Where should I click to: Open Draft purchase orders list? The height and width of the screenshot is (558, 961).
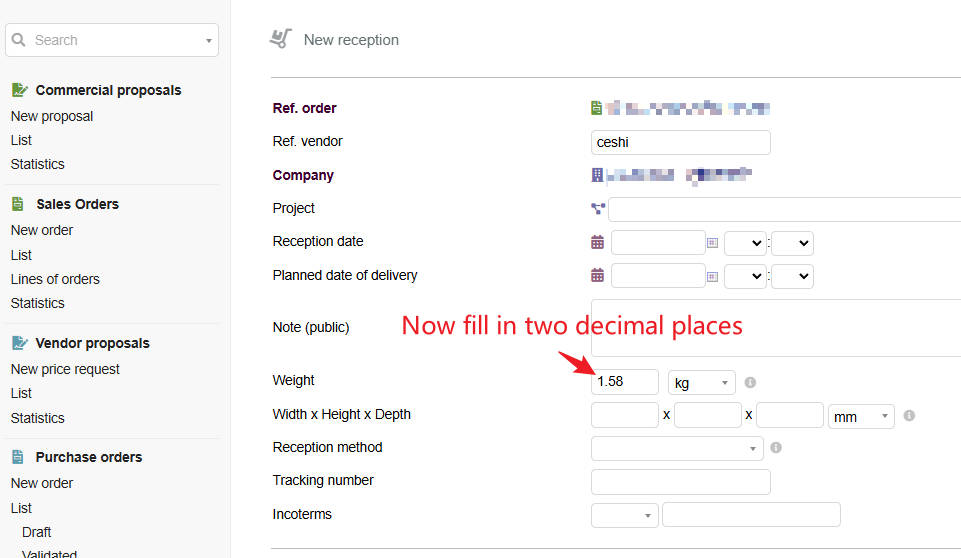click(37, 532)
